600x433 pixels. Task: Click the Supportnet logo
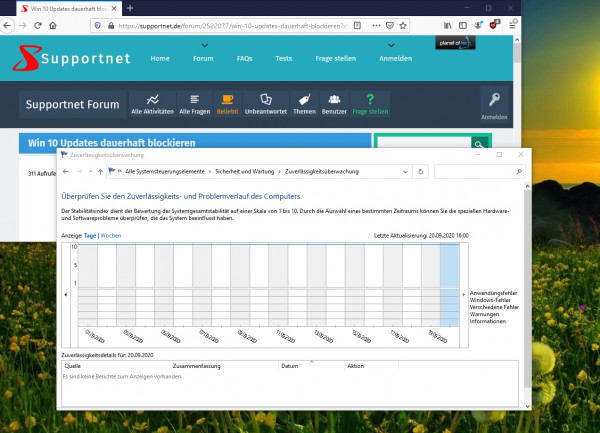(x=72, y=58)
